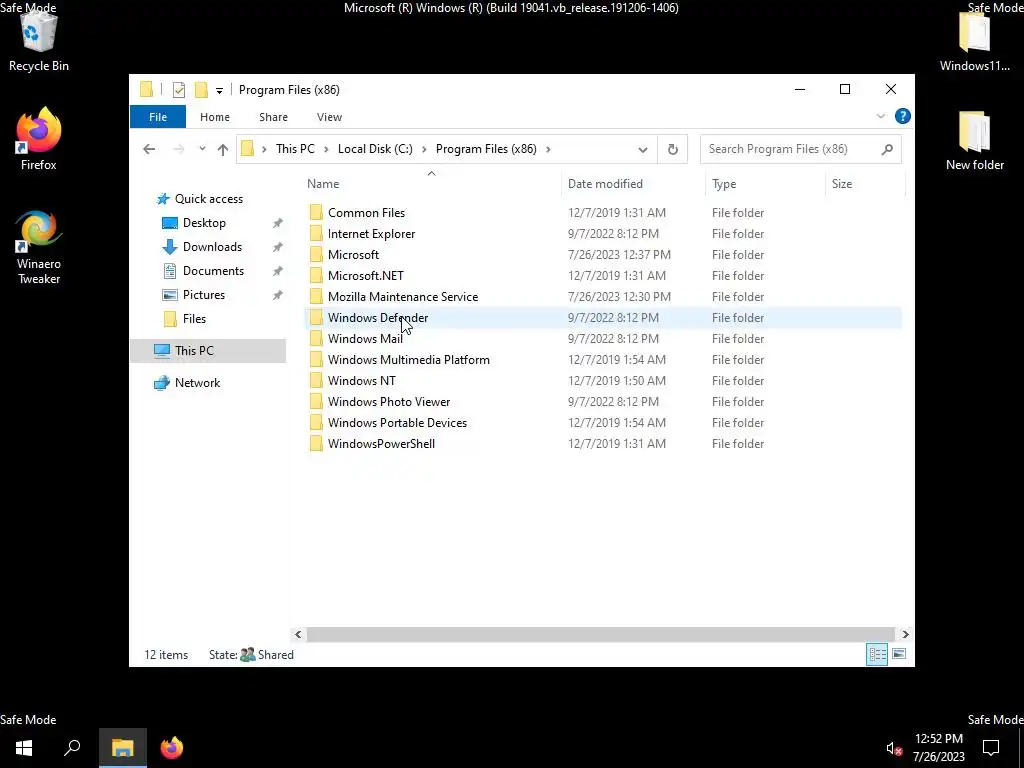Click Local Disk (C:) breadcrumb

375,149
